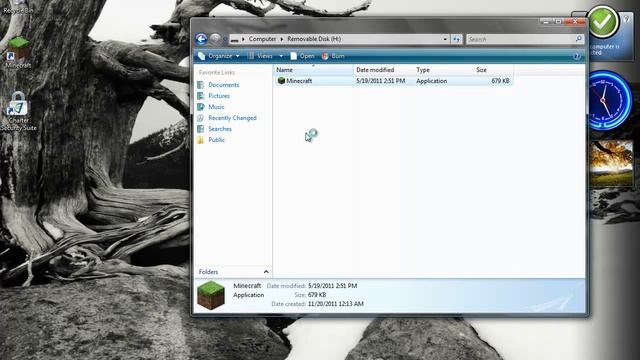
Task: Click the Folders pane label
Action: click(208, 272)
